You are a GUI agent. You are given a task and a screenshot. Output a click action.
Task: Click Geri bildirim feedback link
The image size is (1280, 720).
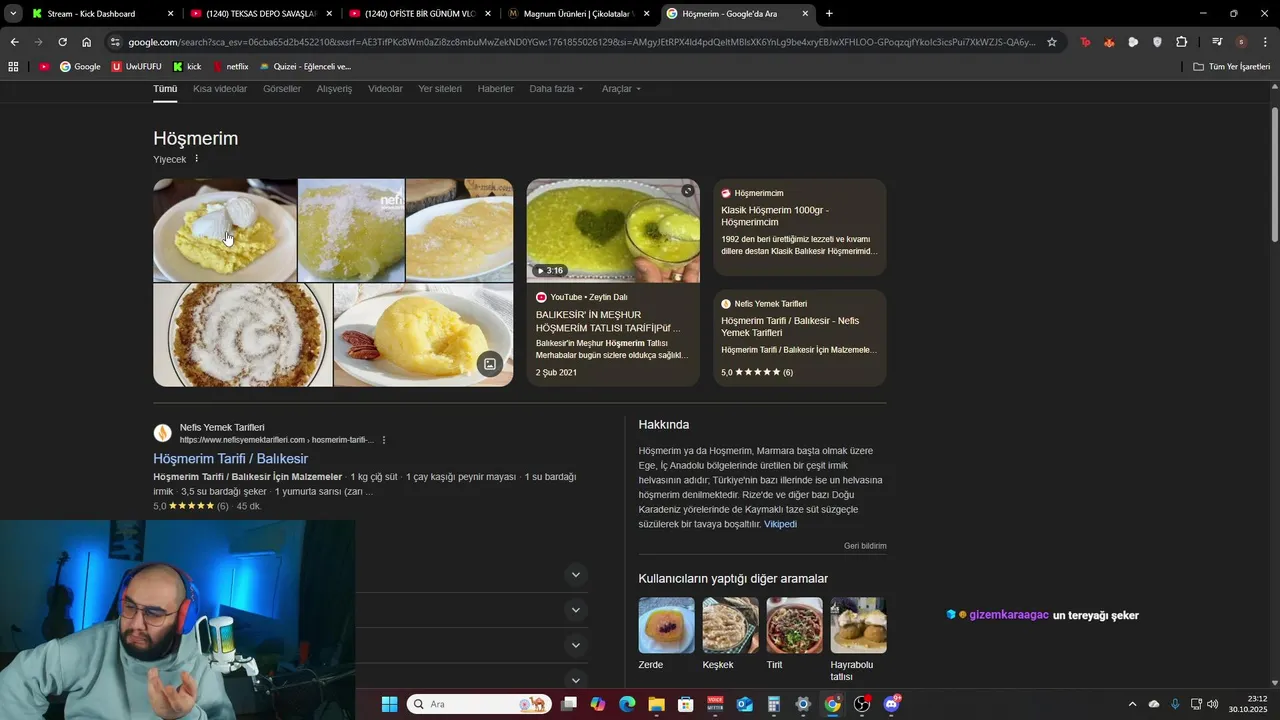pyautogui.click(x=865, y=546)
